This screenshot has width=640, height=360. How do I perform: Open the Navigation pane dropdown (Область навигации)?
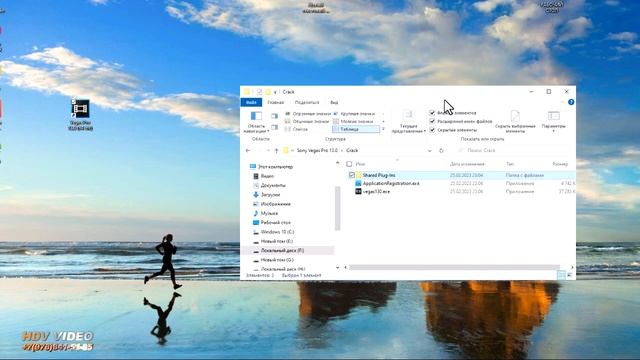(x=256, y=129)
